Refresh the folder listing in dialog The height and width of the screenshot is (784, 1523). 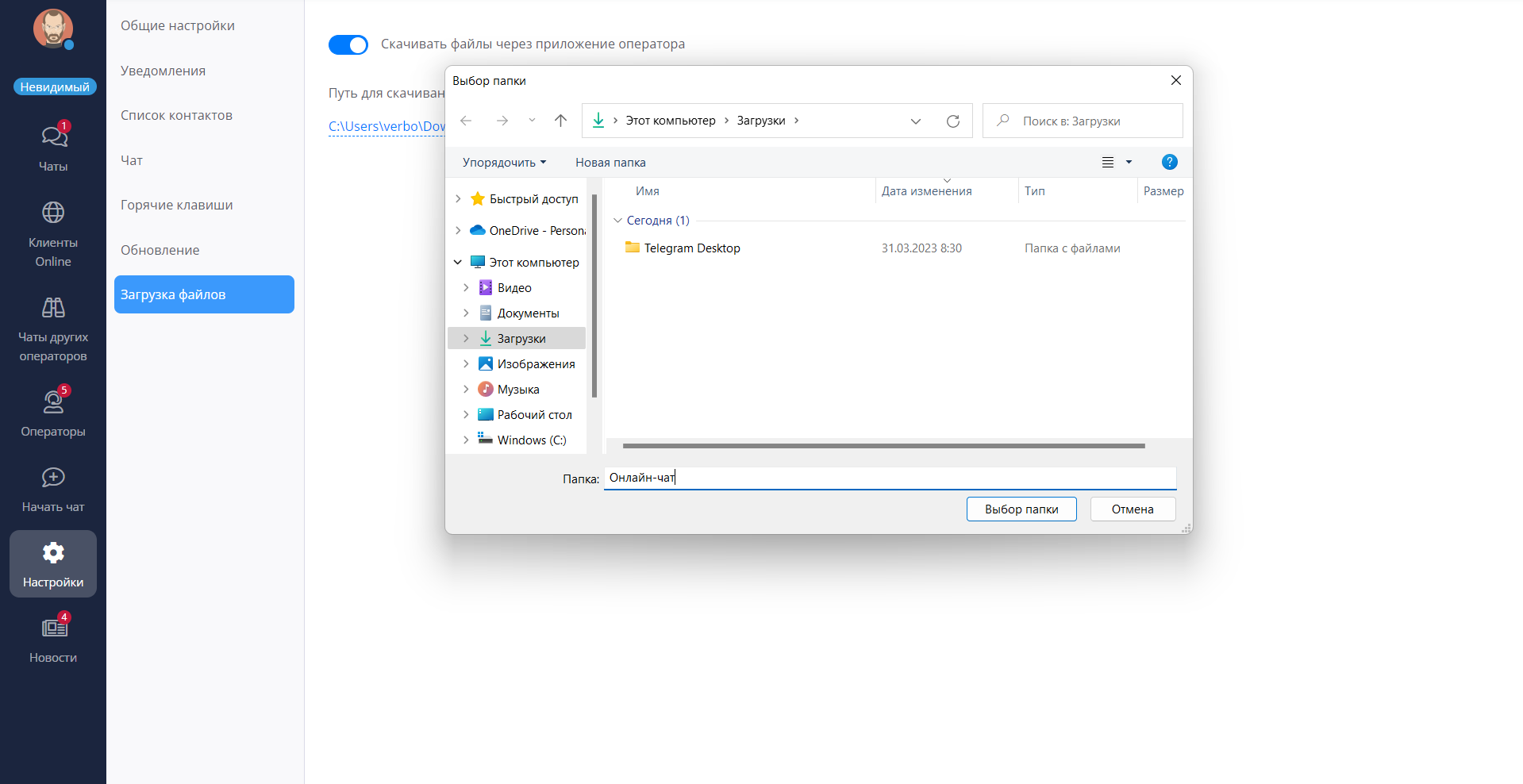[x=952, y=121]
